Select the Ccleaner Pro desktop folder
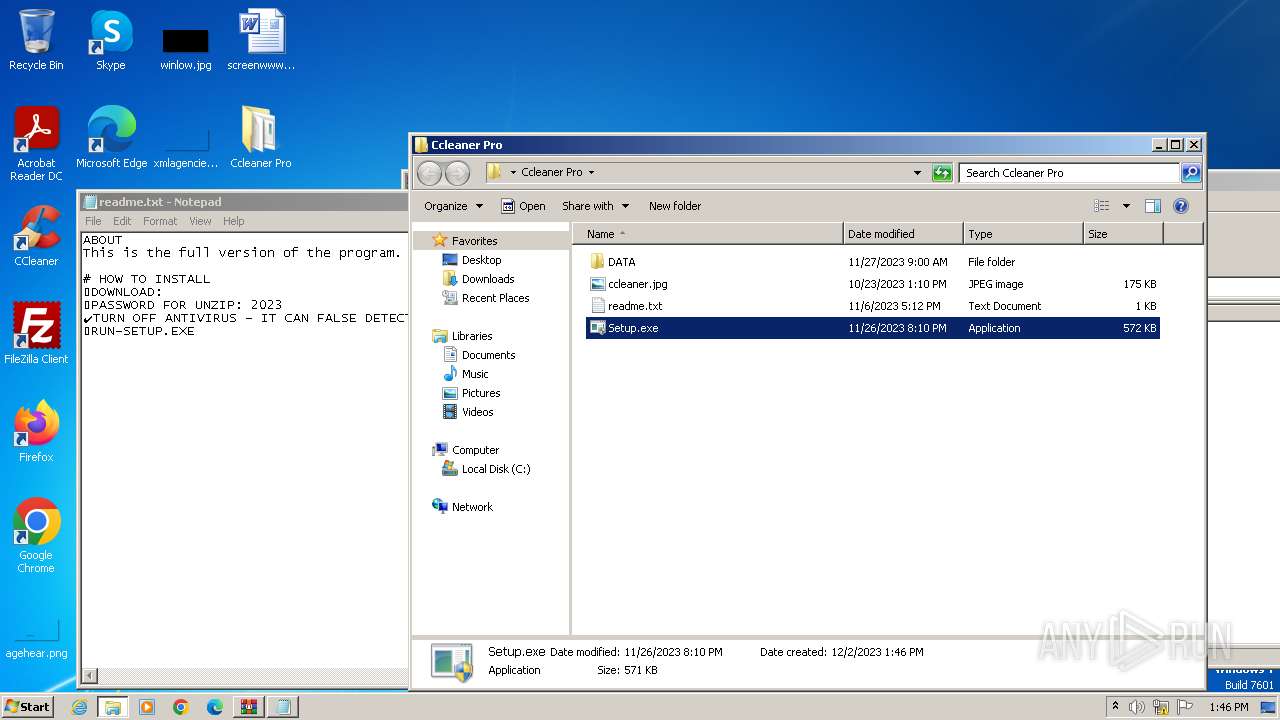Screen dimensions: 1280x720 261,138
